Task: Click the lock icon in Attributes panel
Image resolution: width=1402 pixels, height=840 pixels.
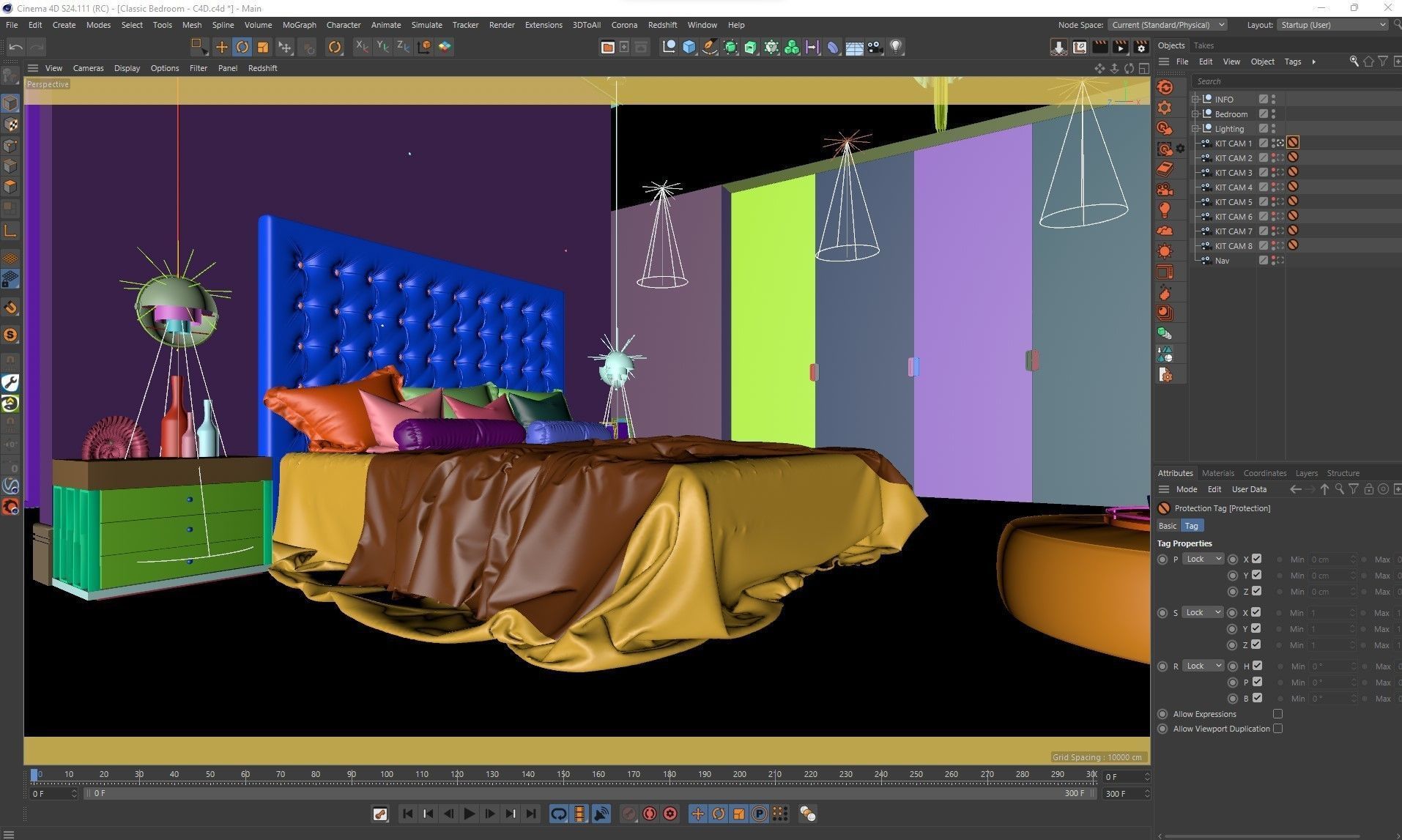Action: click(x=1368, y=489)
